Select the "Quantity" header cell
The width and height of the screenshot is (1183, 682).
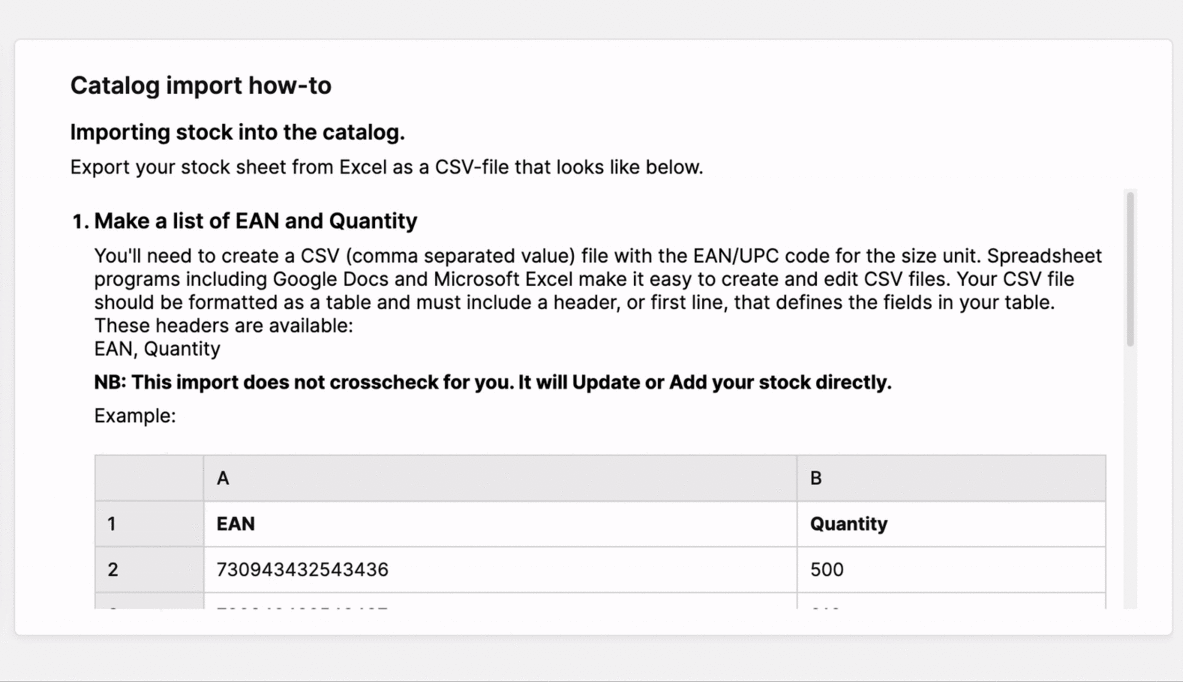[x=950, y=524]
